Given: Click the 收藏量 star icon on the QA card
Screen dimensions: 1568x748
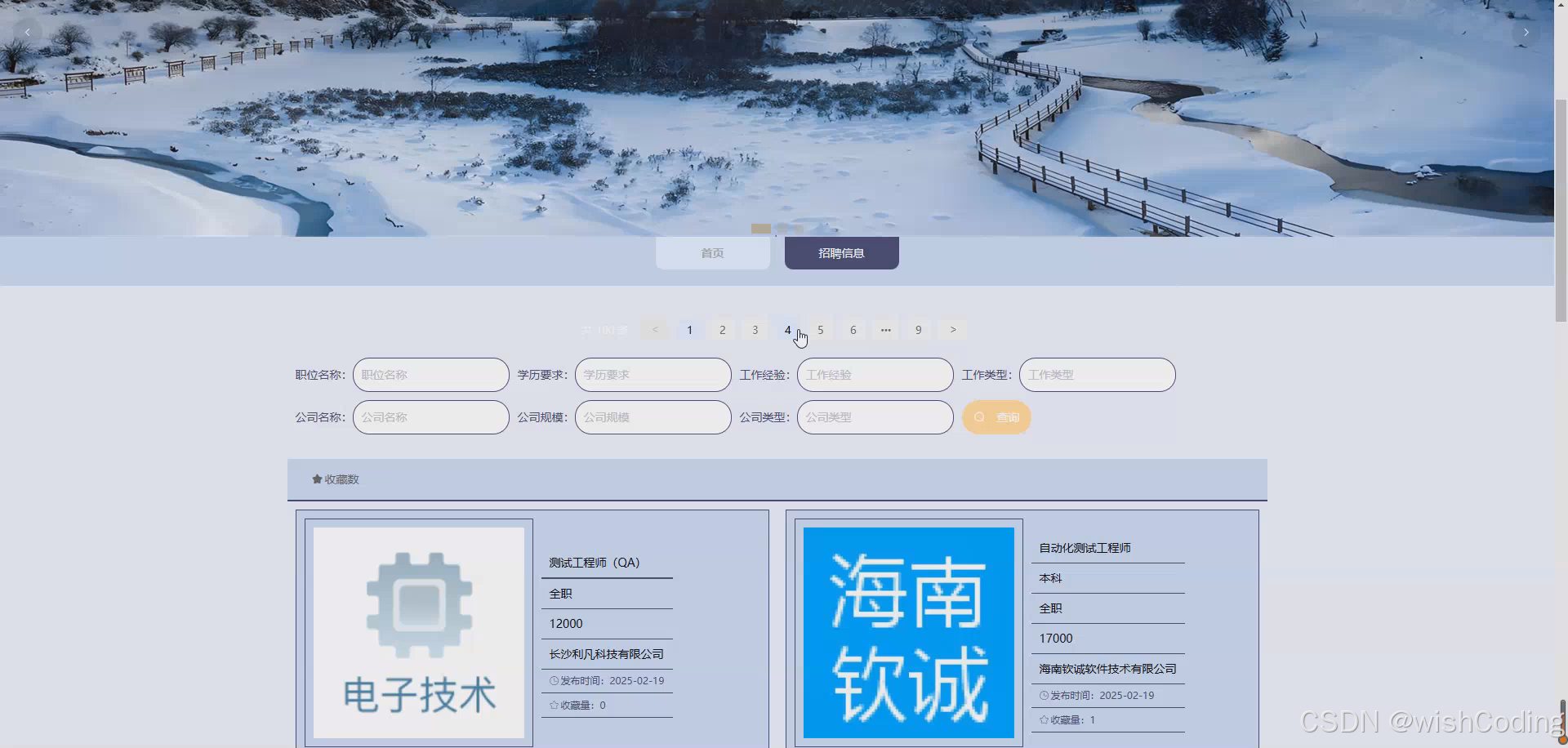Looking at the screenshot, I should 554,705.
